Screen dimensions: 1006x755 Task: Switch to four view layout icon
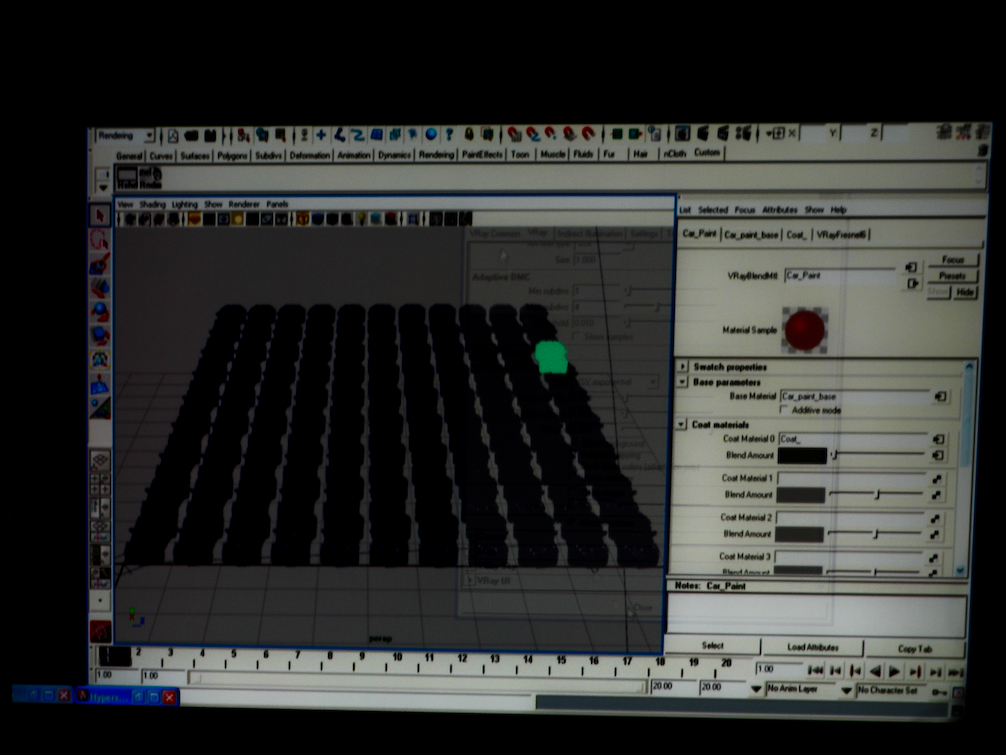tap(100, 484)
